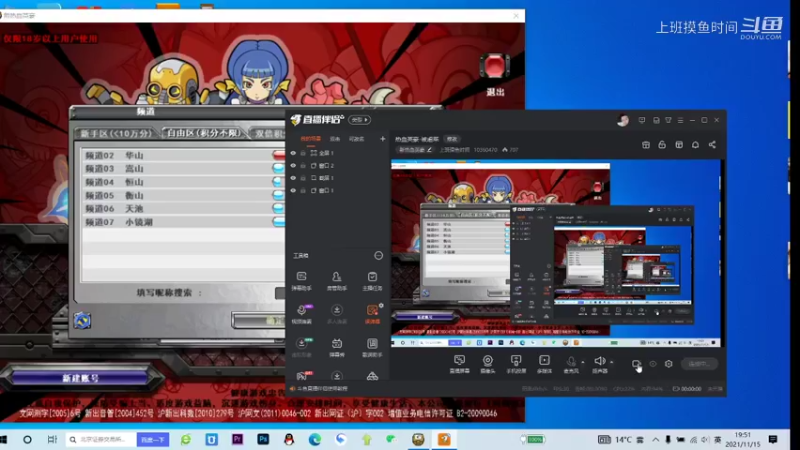This screenshot has width=800, height=450.
Task: Select 频道05 衡山 row
Action: (x=183, y=195)
